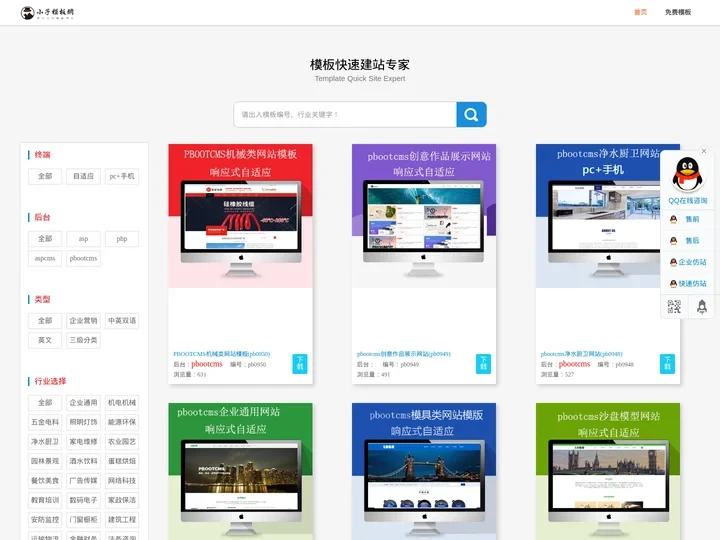Click title link pbootcms创意作品展示网站(pb0949)

[x=404, y=354]
